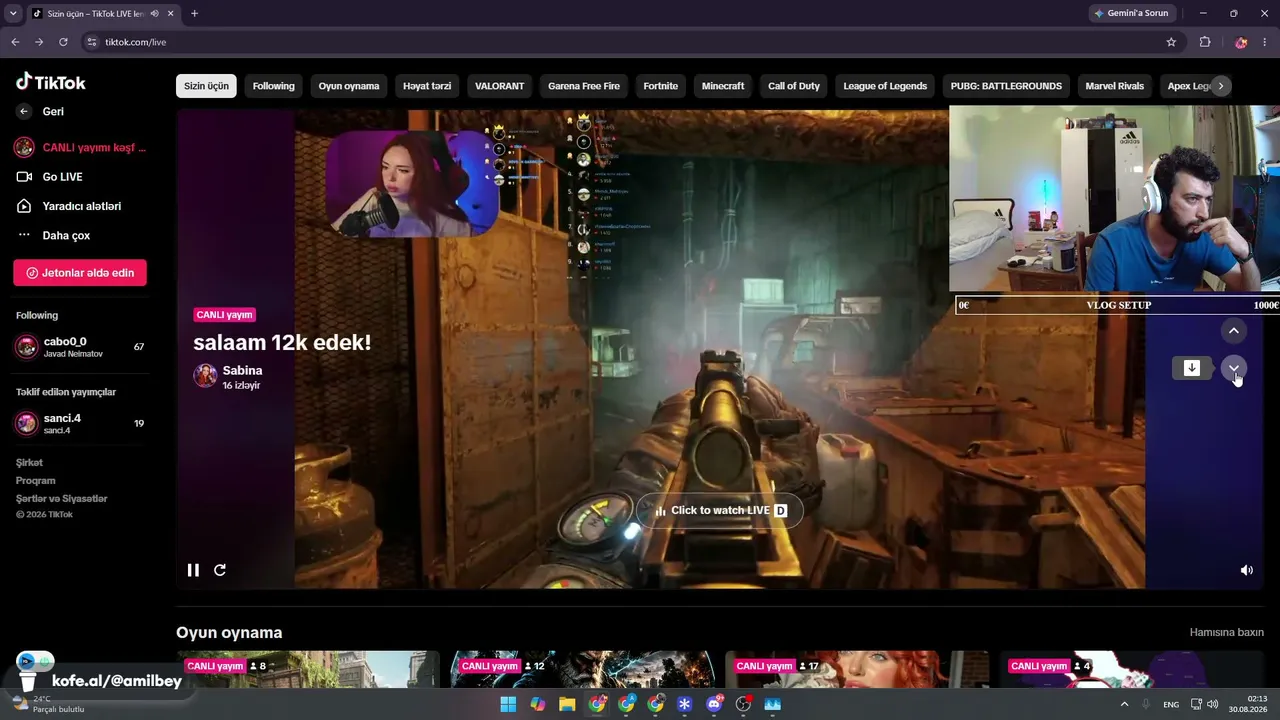The image size is (1280, 720).
Task: Select the PUBG: BATTLEGROUNDS tab
Action: point(1006,86)
